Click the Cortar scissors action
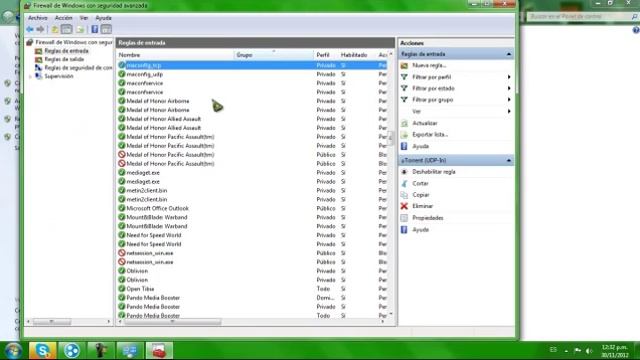The width and height of the screenshot is (640, 360). coord(420,183)
